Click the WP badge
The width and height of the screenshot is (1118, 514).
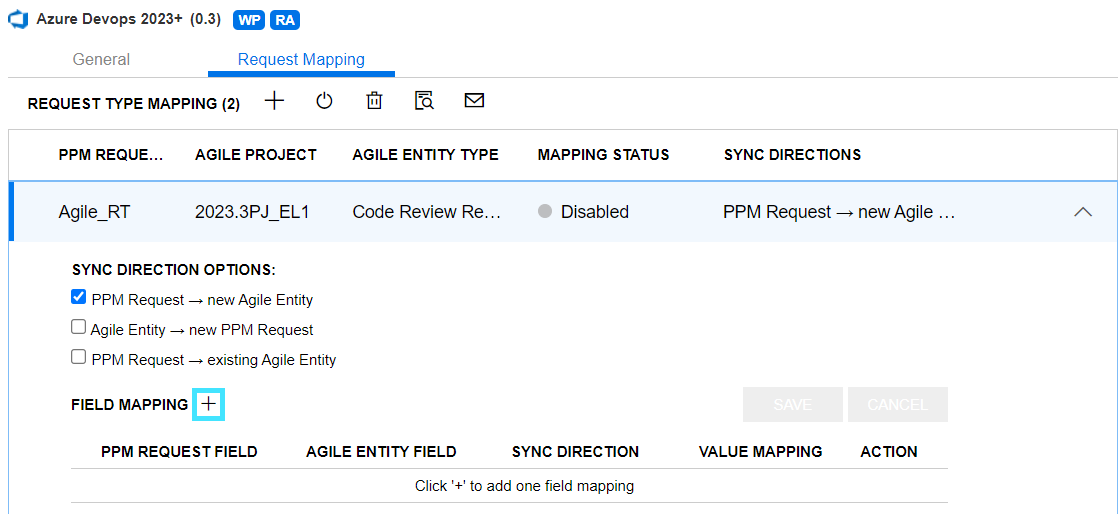248,20
